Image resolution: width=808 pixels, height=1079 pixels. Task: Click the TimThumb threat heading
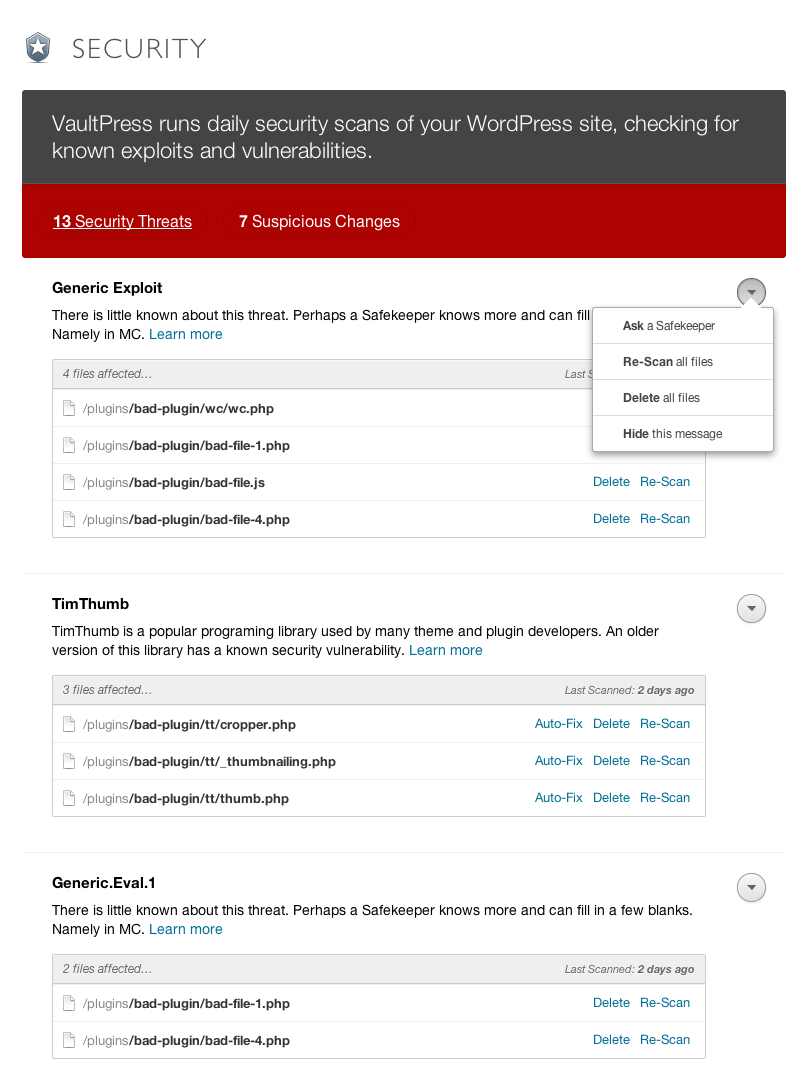click(90, 604)
